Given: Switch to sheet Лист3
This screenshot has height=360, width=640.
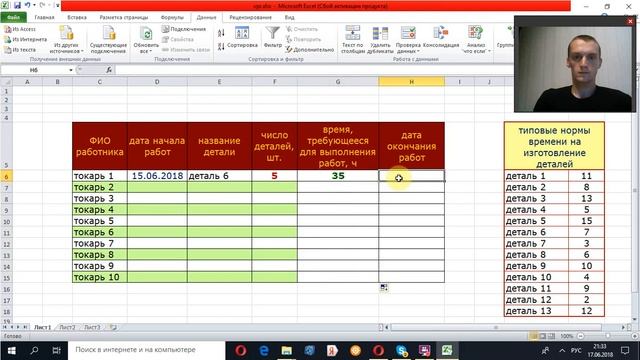Looking at the screenshot, I should click(x=92, y=327).
